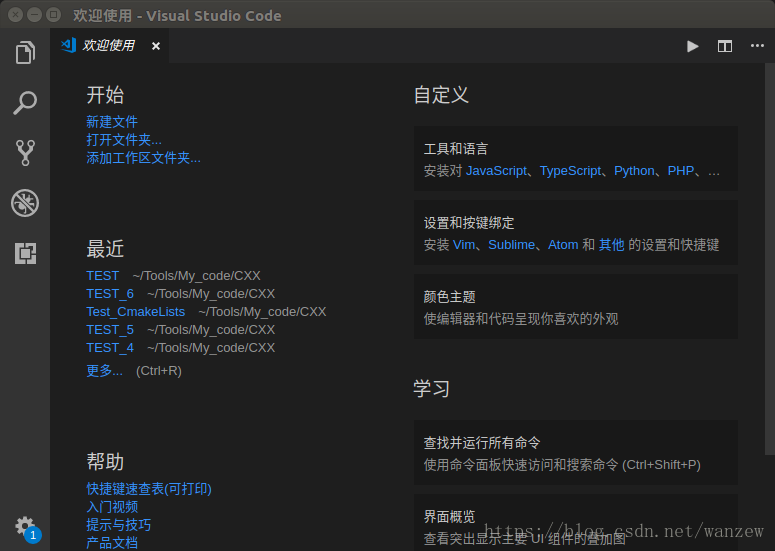Open recent folder Test_CmakeLists
775x551 pixels.
(135, 312)
